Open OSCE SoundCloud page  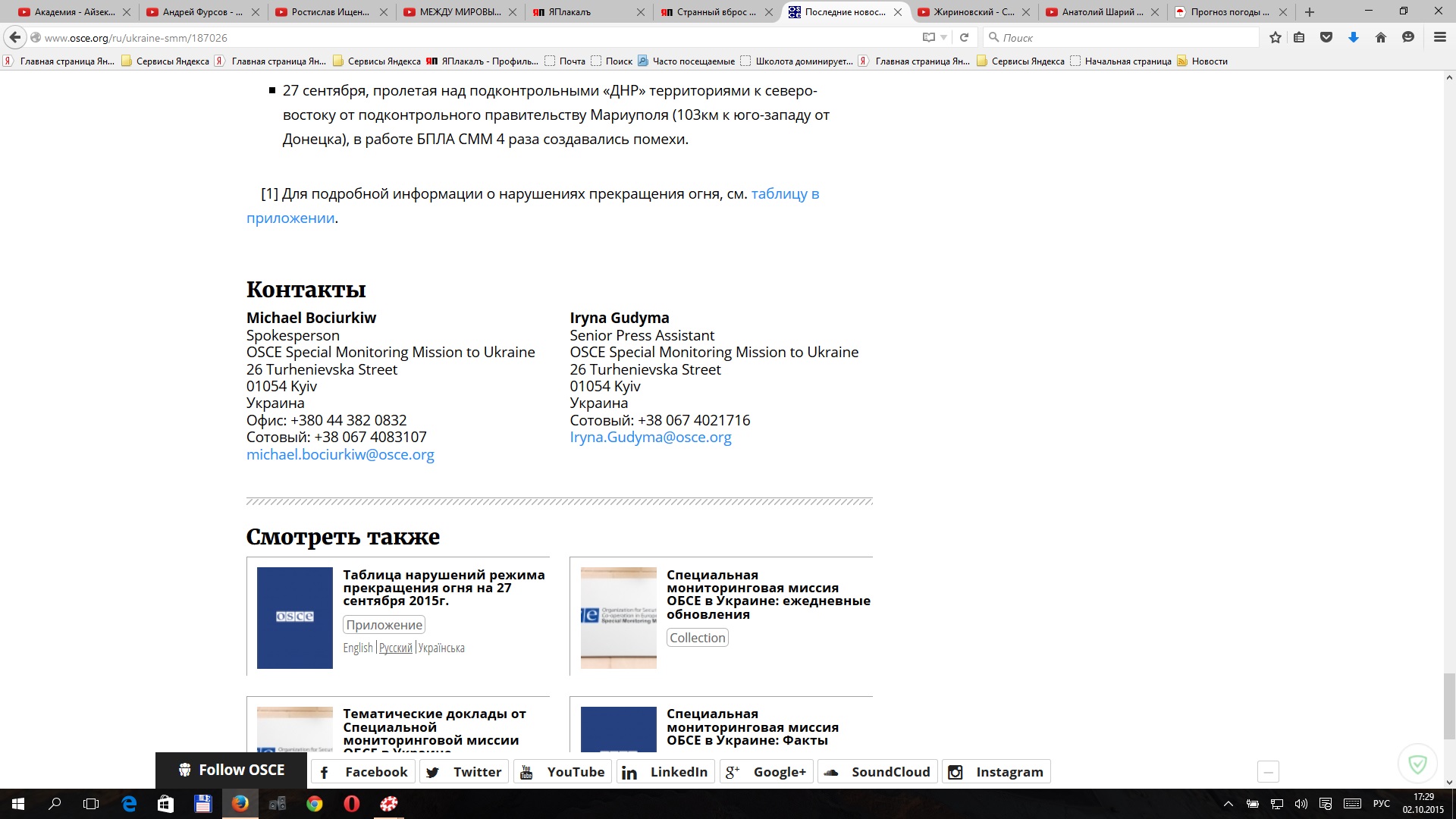point(878,772)
